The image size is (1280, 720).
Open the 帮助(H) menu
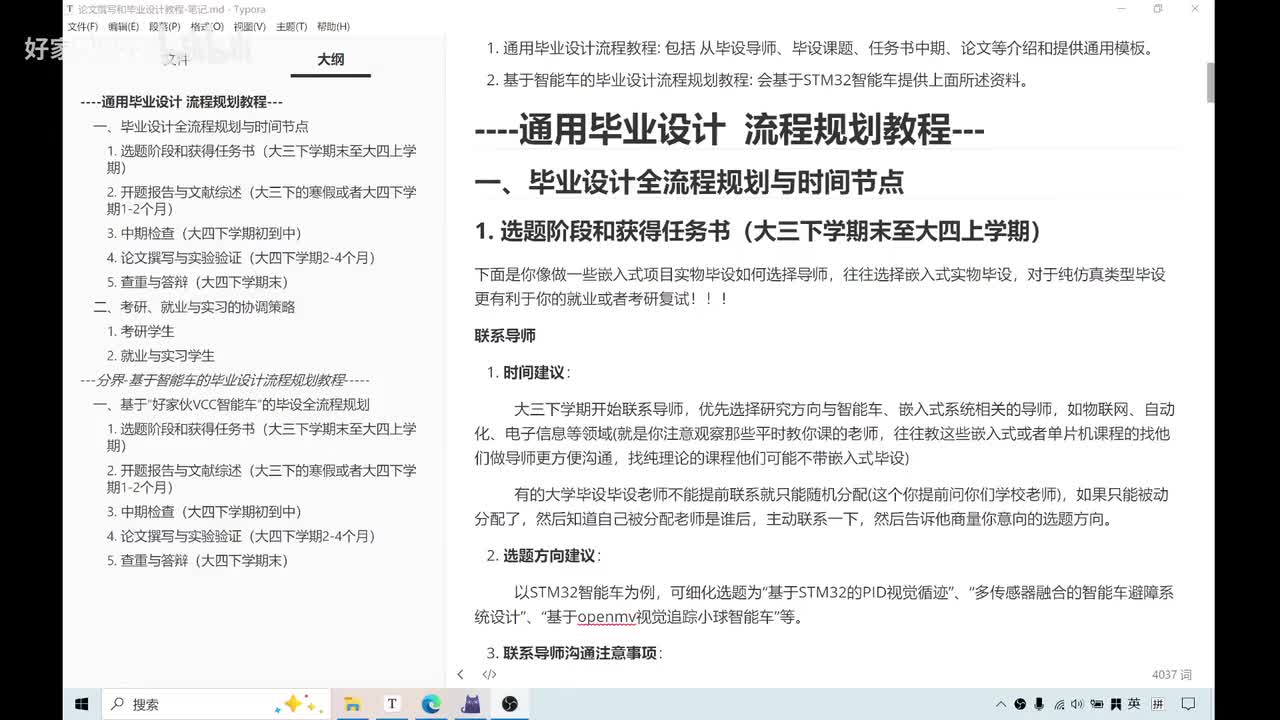pos(333,26)
